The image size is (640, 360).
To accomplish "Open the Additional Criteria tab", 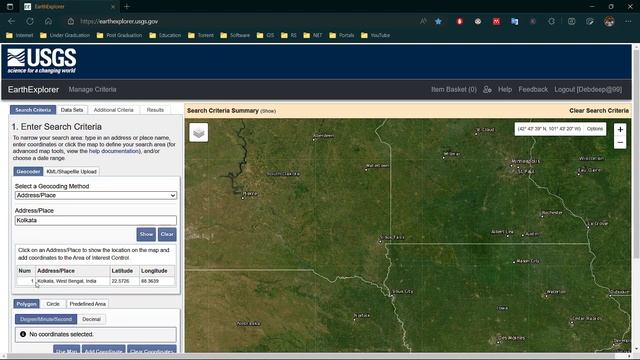I will (113, 110).
